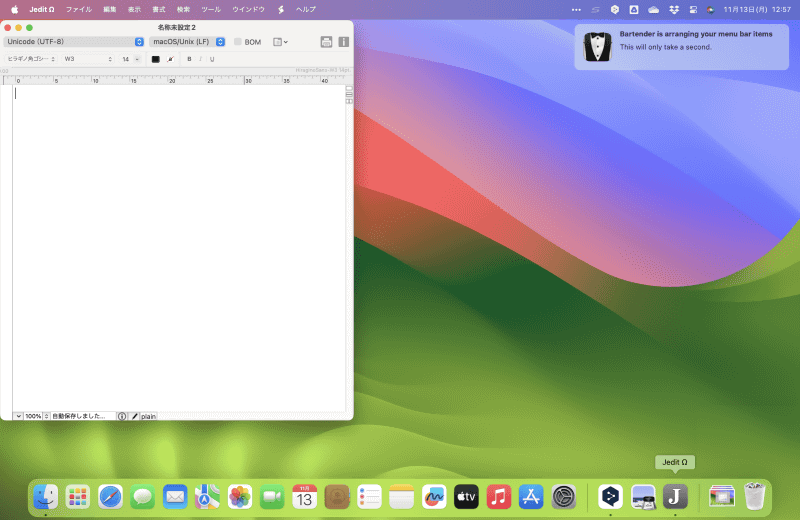Screen dimensions: 800x520
Task: Open the document type dropdown beside BOM
Action: pyautogui.click(x=280, y=42)
